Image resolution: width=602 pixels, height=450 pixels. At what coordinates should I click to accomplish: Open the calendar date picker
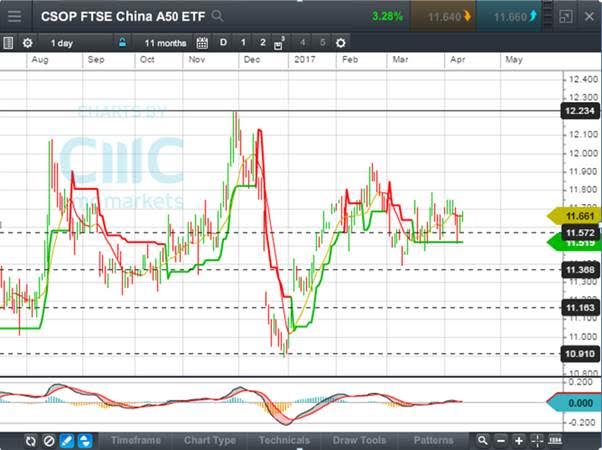[202, 43]
